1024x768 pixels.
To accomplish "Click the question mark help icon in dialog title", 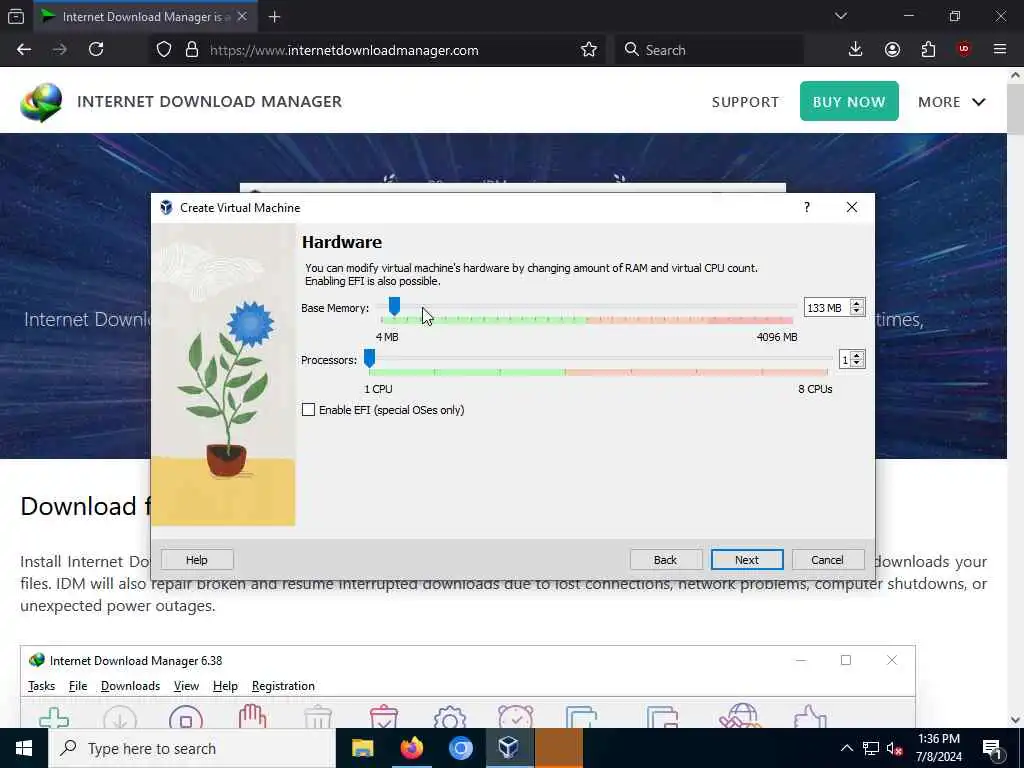I will [x=807, y=207].
